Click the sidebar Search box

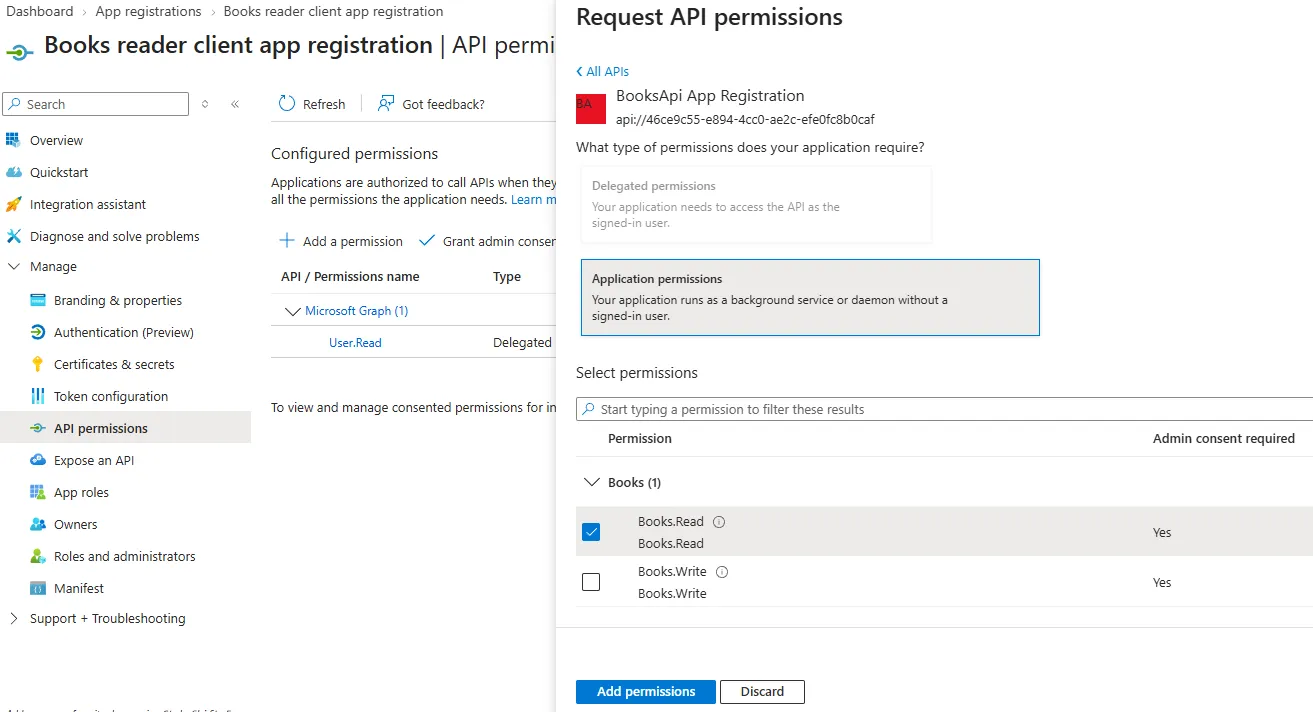95,104
